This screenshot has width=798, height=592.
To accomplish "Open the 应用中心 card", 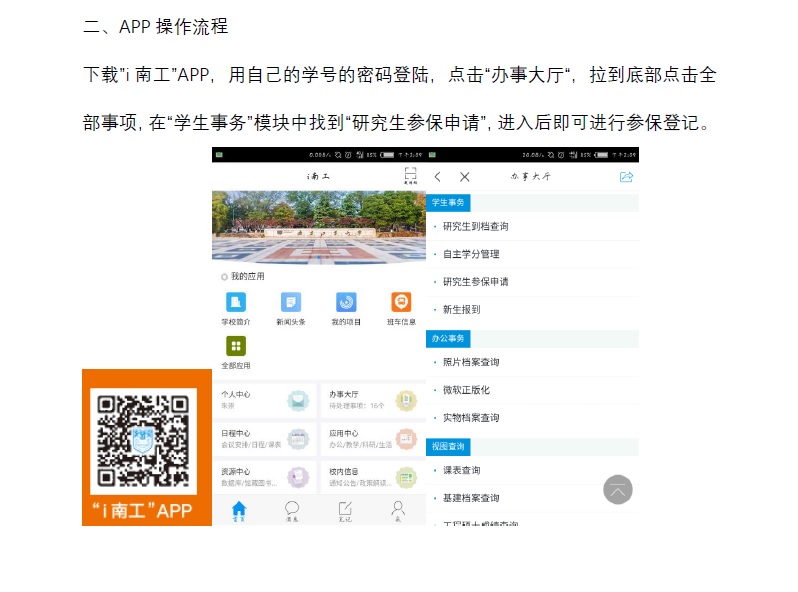I will pos(373,439).
